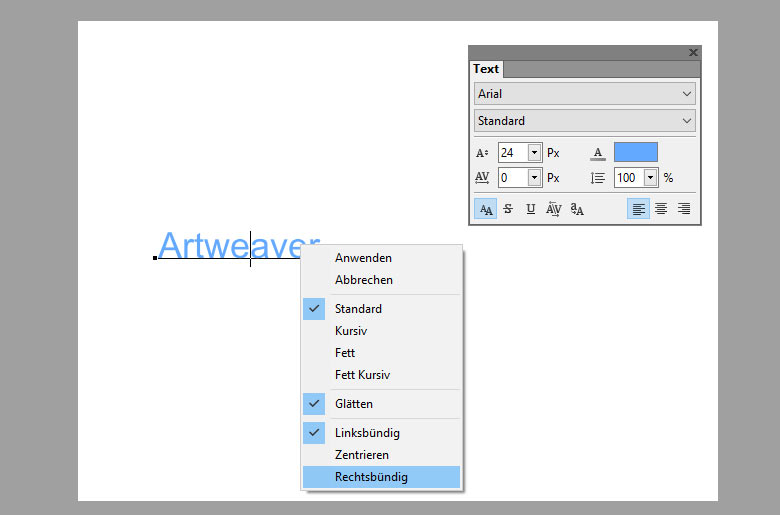The height and width of the screenshot is (515, 780).
Task: Align text right in Text panel
Action: coord(684,209)
